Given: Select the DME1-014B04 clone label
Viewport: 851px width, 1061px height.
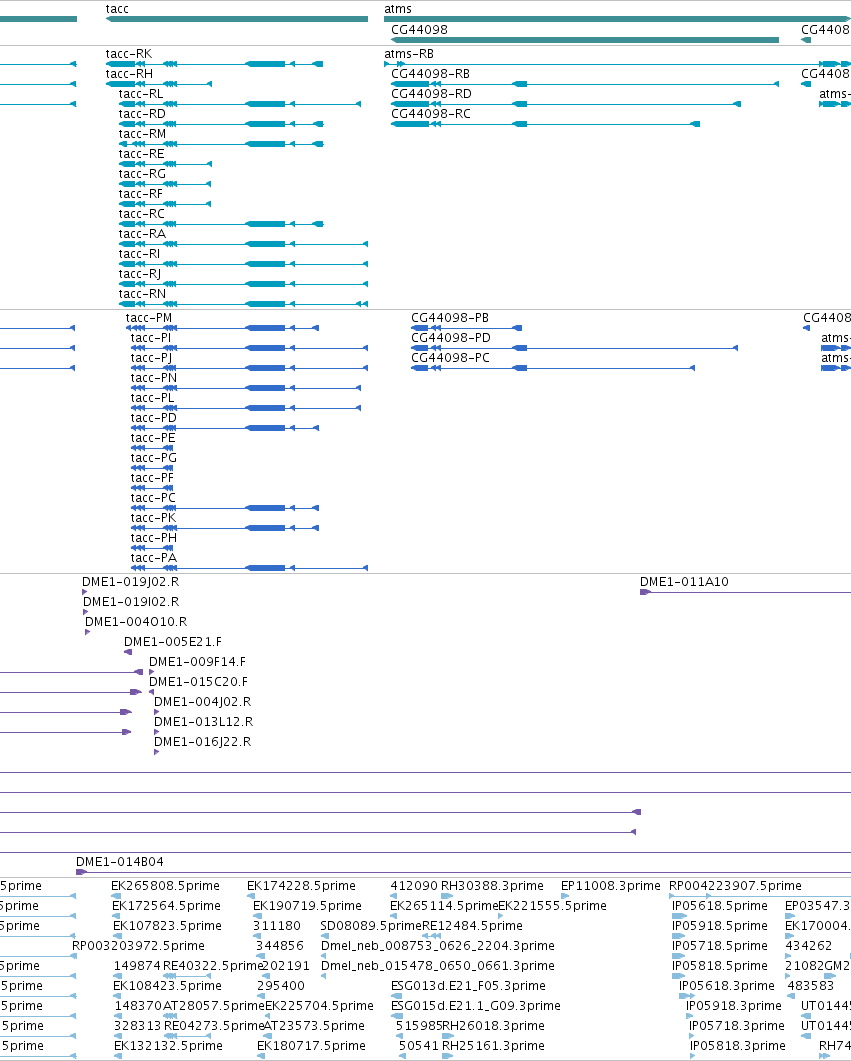Looking at the screenshot, I should [120, 862].
